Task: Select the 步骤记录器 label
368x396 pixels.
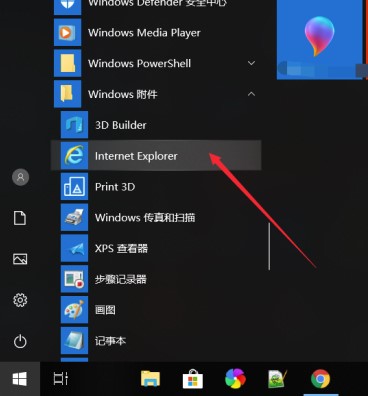Action: (x=121, y=279)
